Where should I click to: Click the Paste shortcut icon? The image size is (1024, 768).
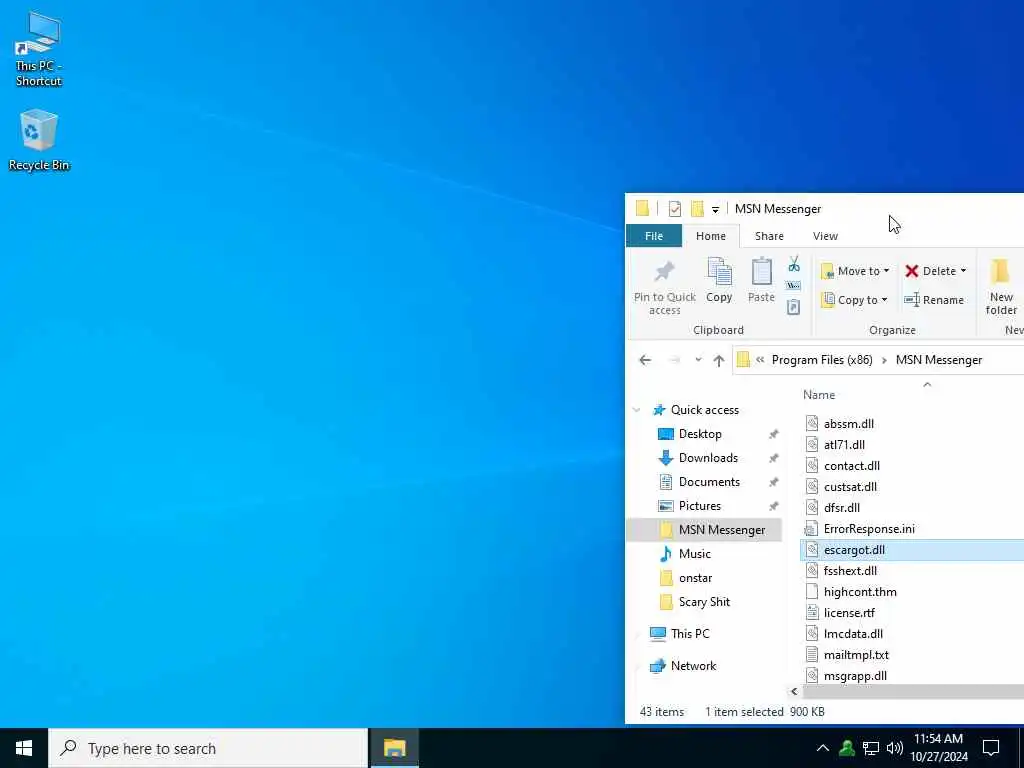point(793,307)
